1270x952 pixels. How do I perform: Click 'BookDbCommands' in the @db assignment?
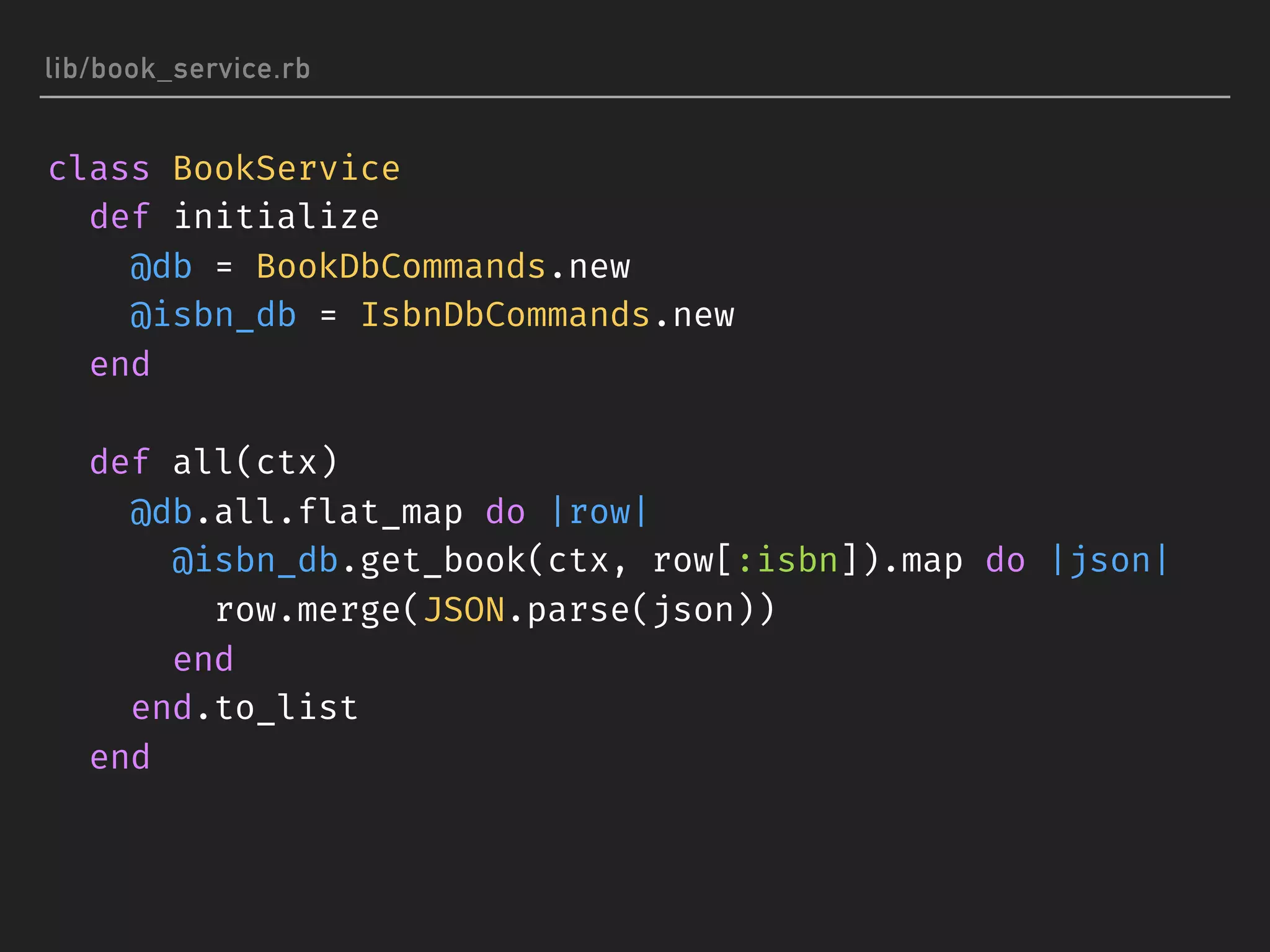401,267
